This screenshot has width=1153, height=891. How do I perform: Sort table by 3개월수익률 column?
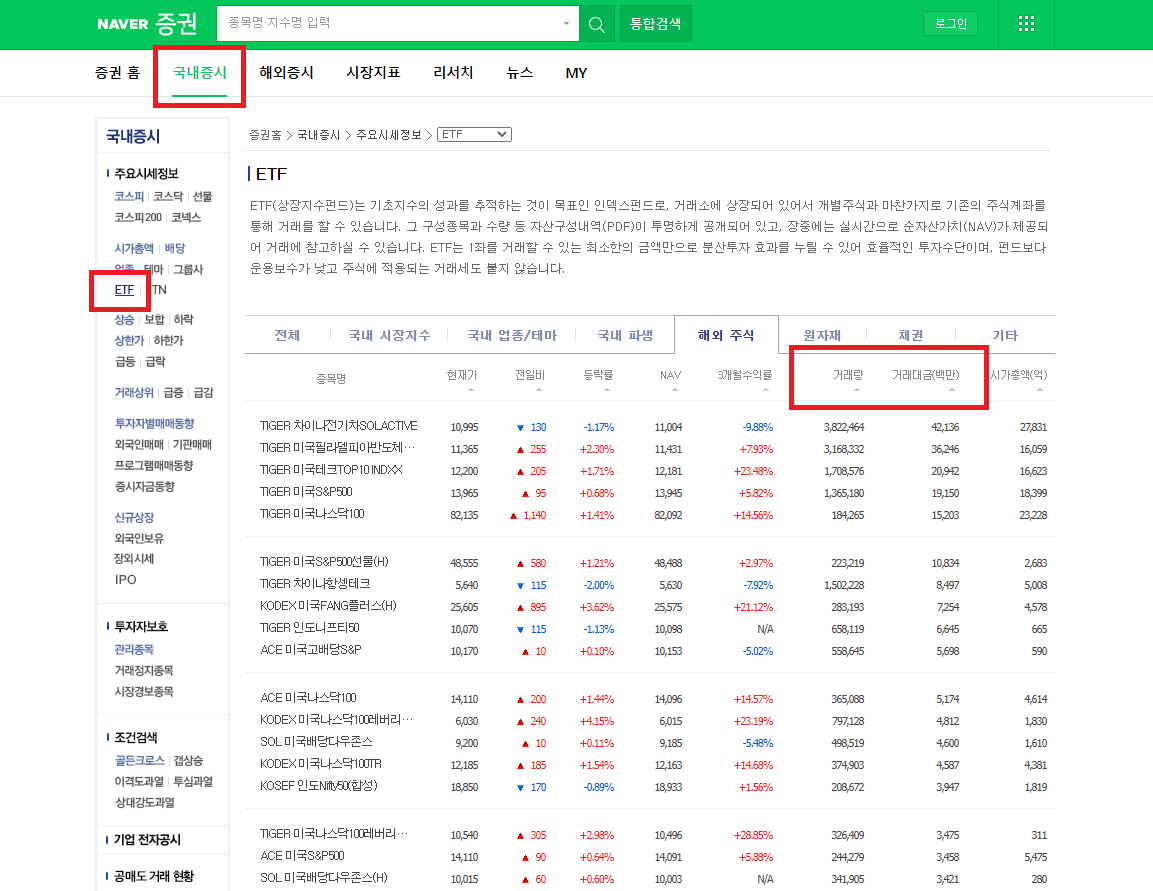pyautogui.click(x=744, y=375)
